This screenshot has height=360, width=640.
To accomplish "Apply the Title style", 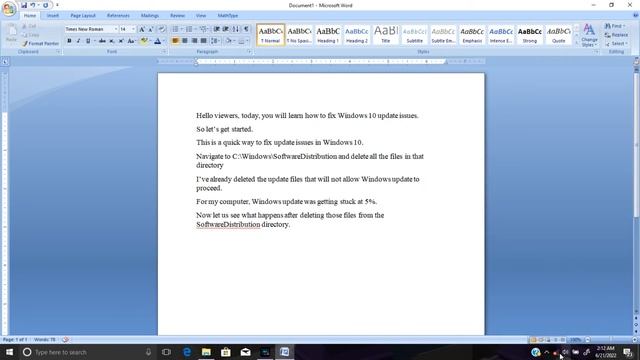I will point(385,34).
